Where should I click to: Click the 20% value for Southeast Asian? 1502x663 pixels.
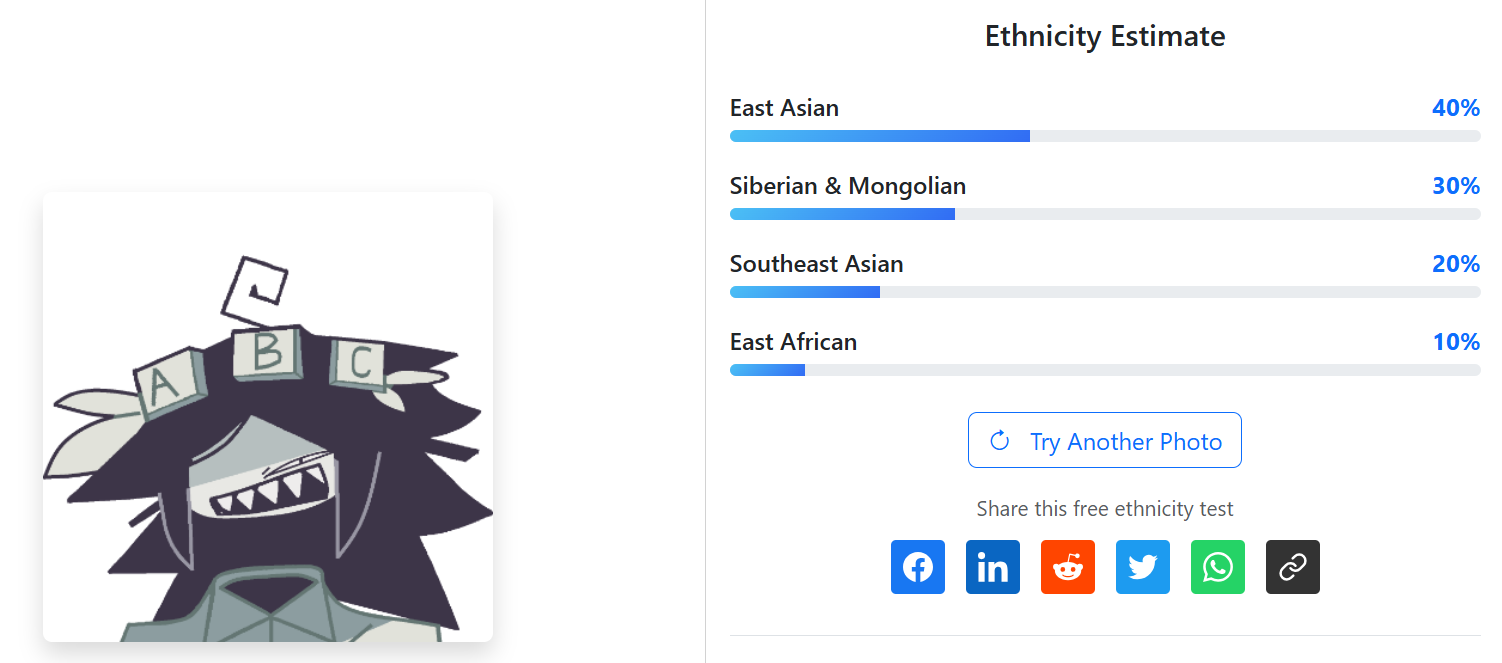[x=1455, y=264]
